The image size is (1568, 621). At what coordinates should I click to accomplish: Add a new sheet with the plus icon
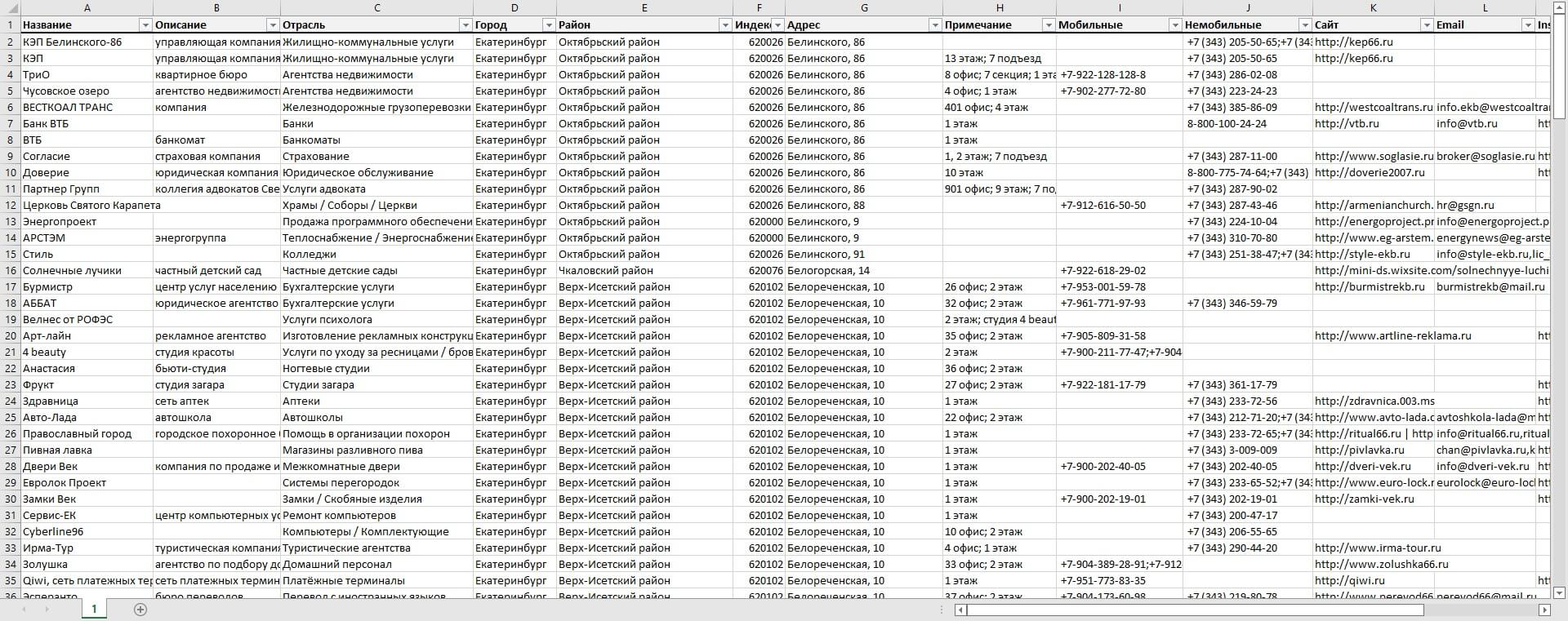pos(140,610)
